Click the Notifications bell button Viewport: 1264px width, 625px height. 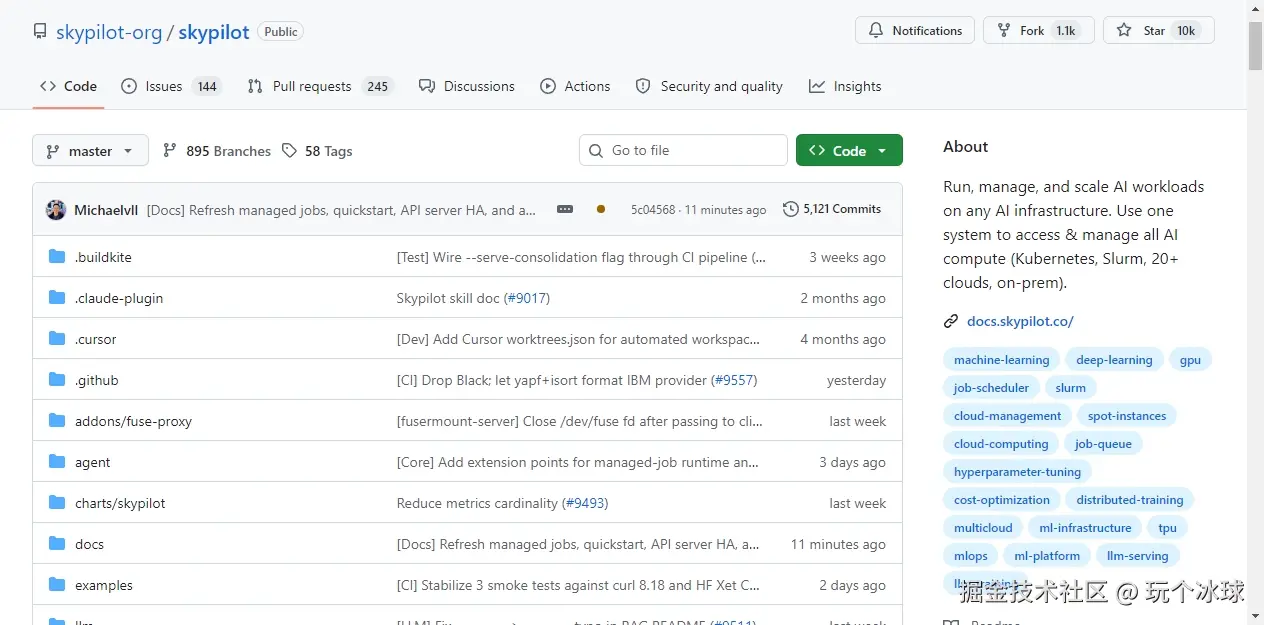(x=915, y=31)
